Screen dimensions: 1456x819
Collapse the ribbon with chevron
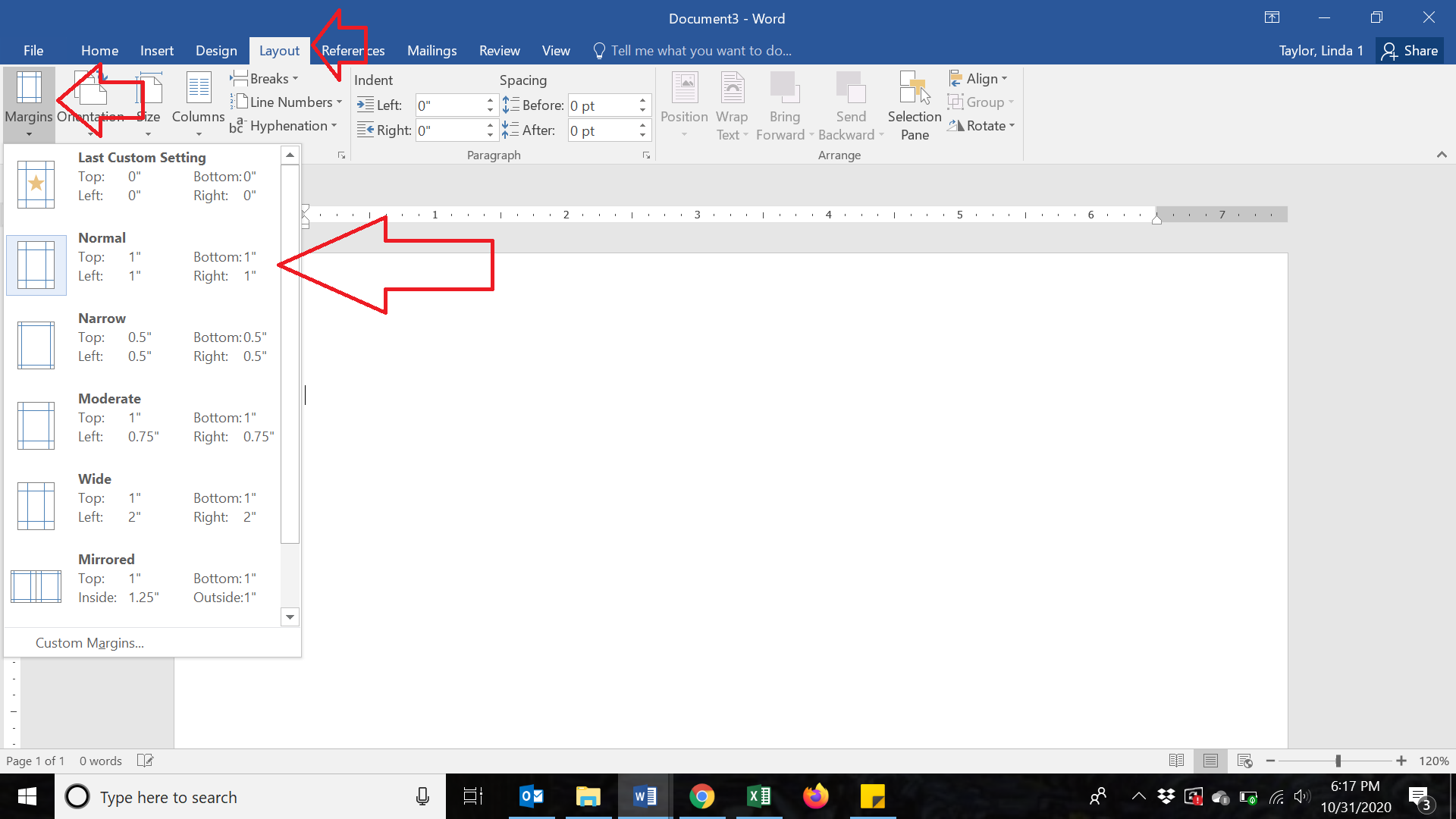1442,155
